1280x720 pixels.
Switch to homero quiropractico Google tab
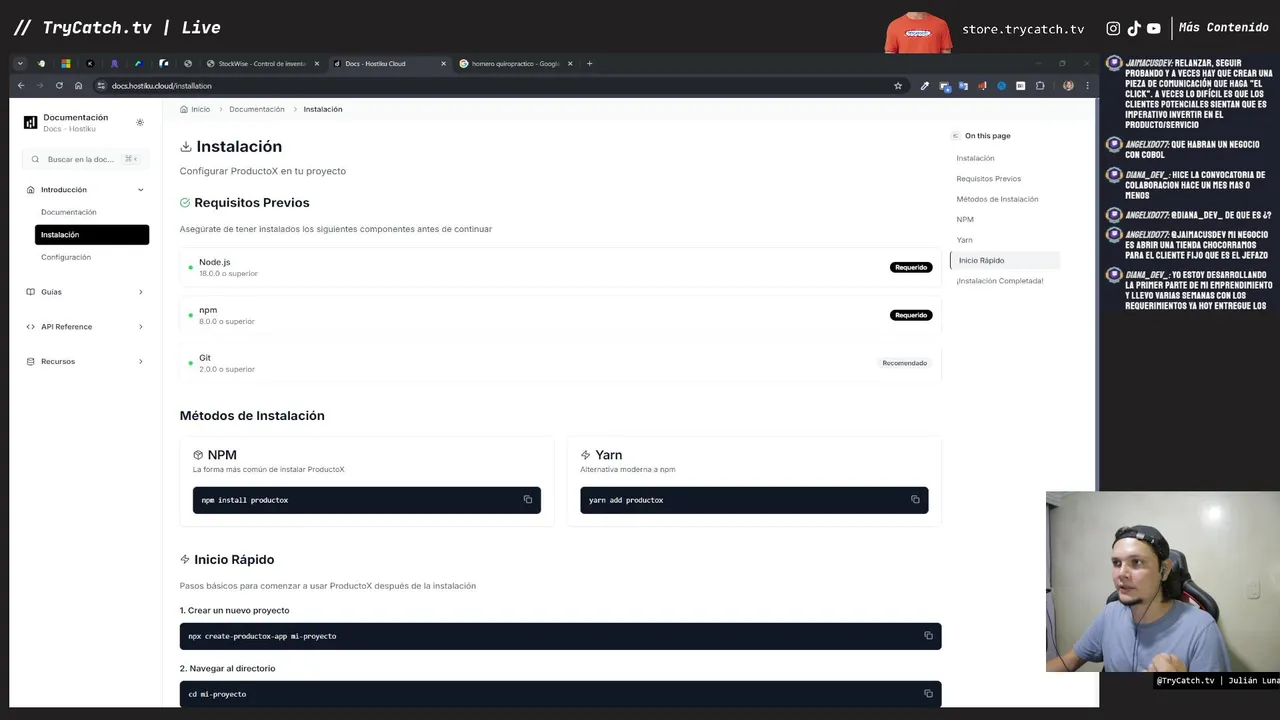click(515, 64)
